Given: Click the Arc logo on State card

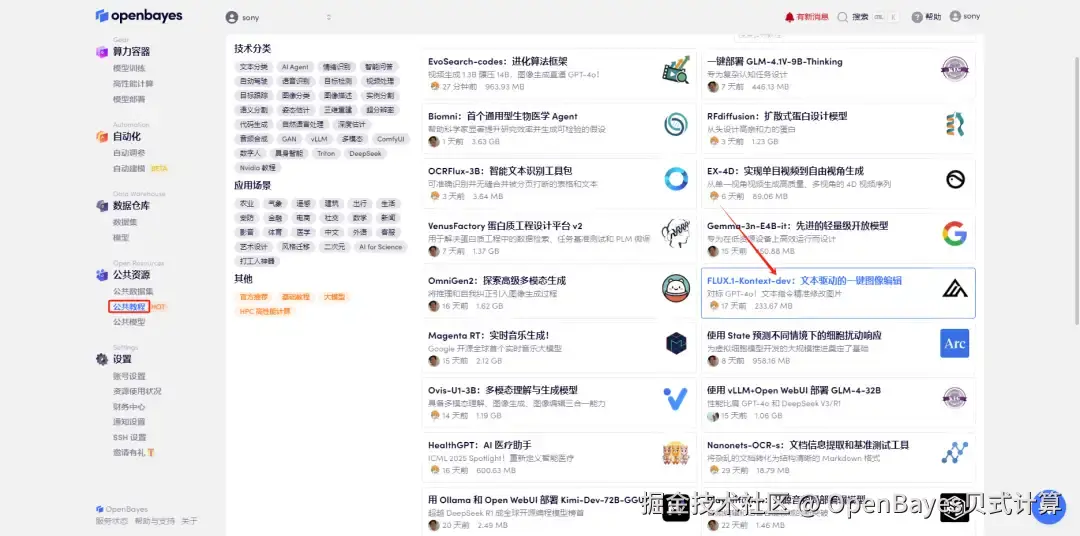Looking at the screenshot, I should point(955,343).
